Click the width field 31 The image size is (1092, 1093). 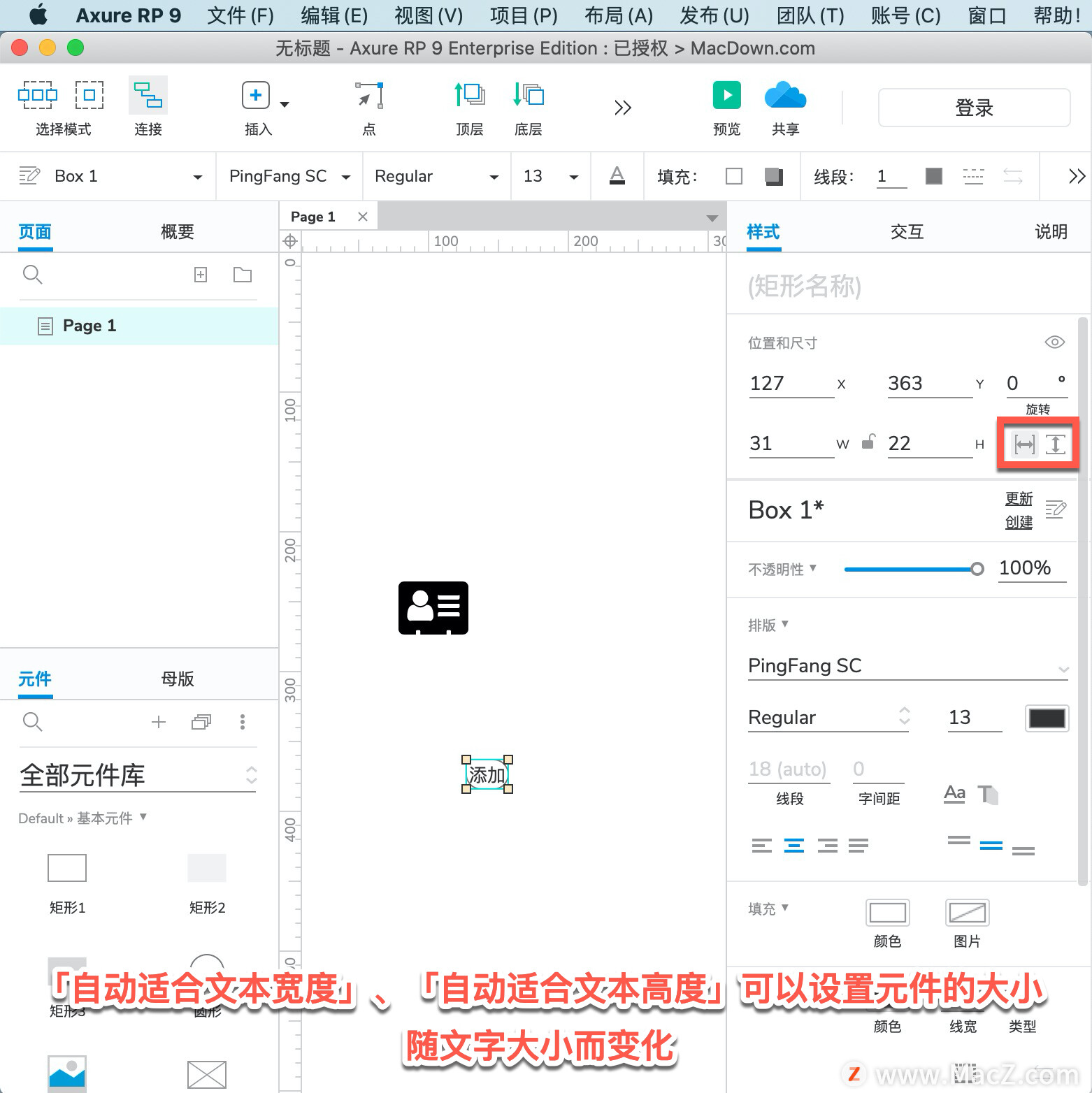(x=791, y=443)
